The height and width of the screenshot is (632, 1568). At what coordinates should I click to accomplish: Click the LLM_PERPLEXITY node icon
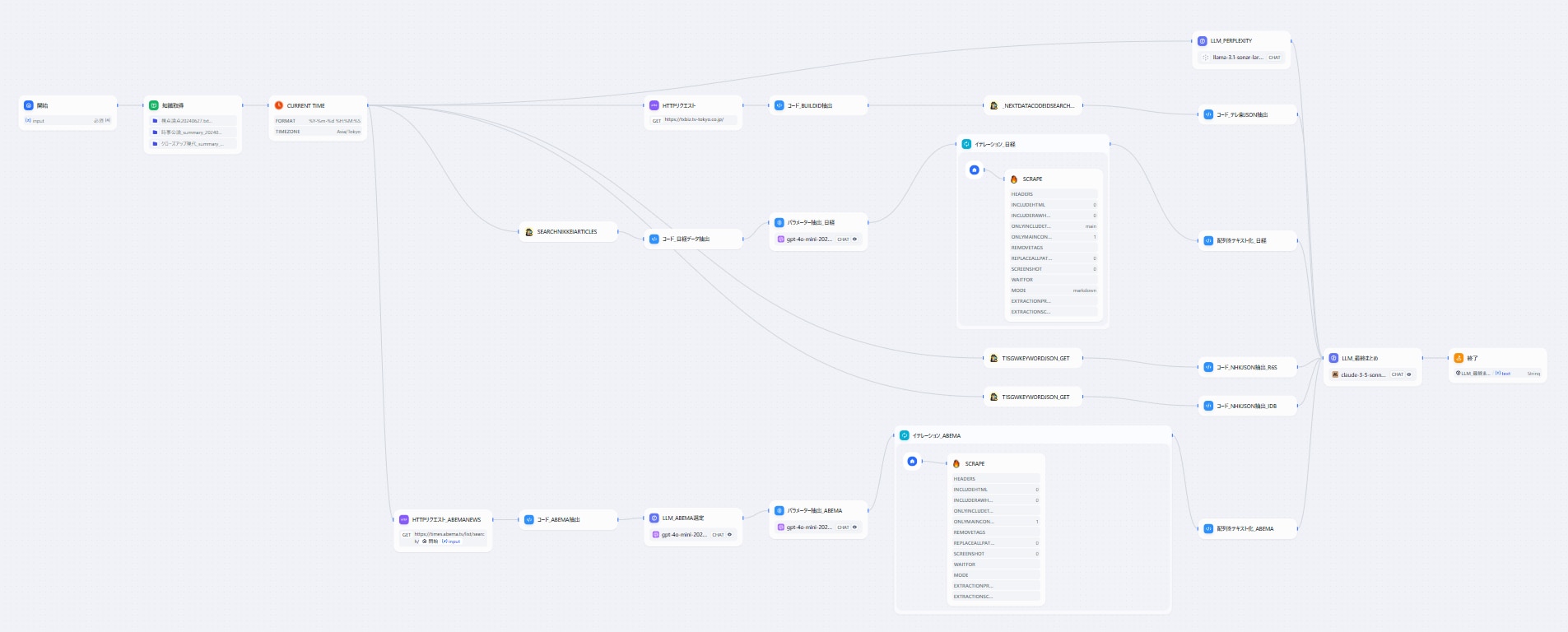click(1203, 40)
